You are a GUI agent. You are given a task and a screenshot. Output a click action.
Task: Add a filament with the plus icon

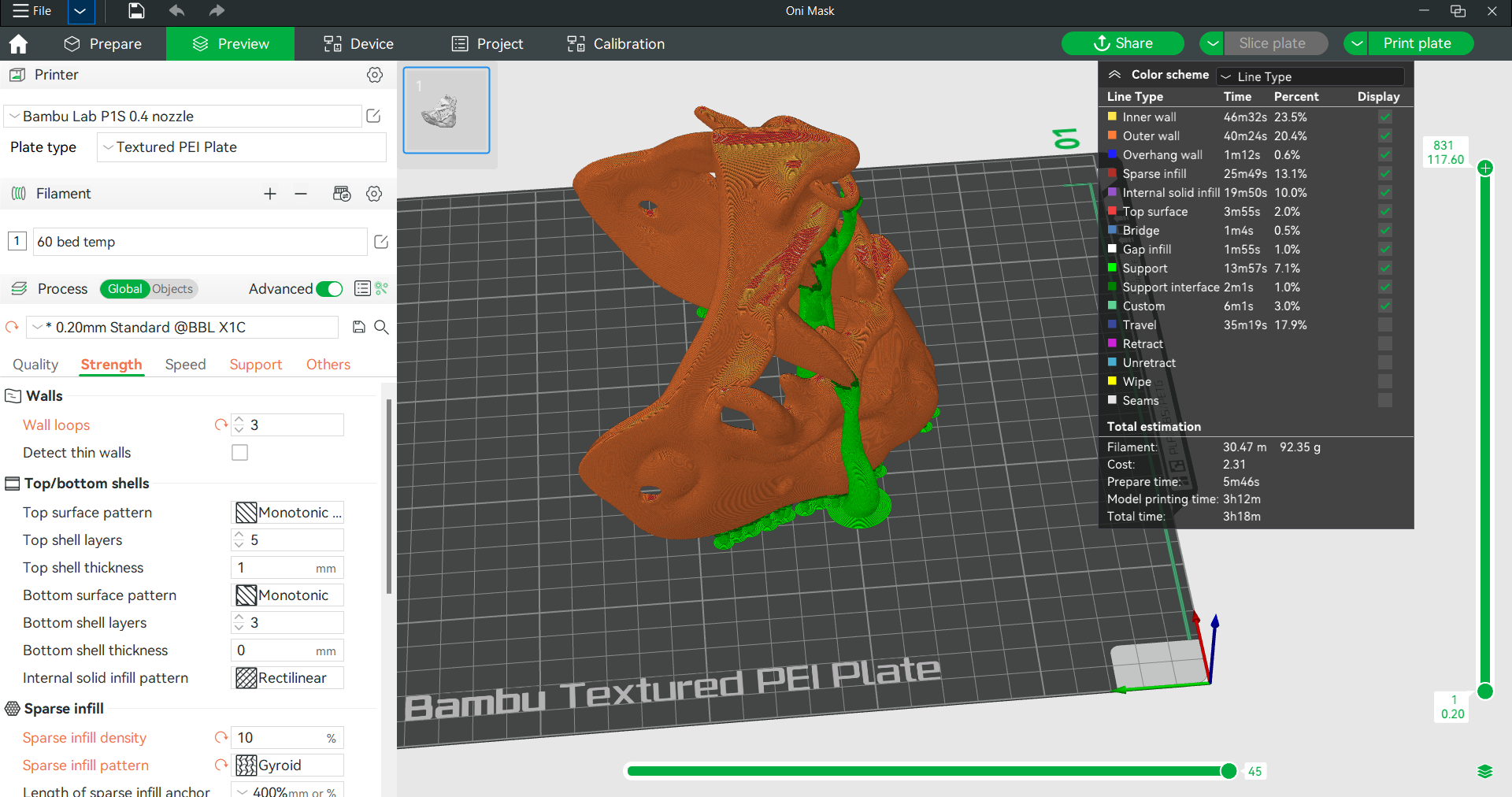pyautogui.click(x=270, y=194)
